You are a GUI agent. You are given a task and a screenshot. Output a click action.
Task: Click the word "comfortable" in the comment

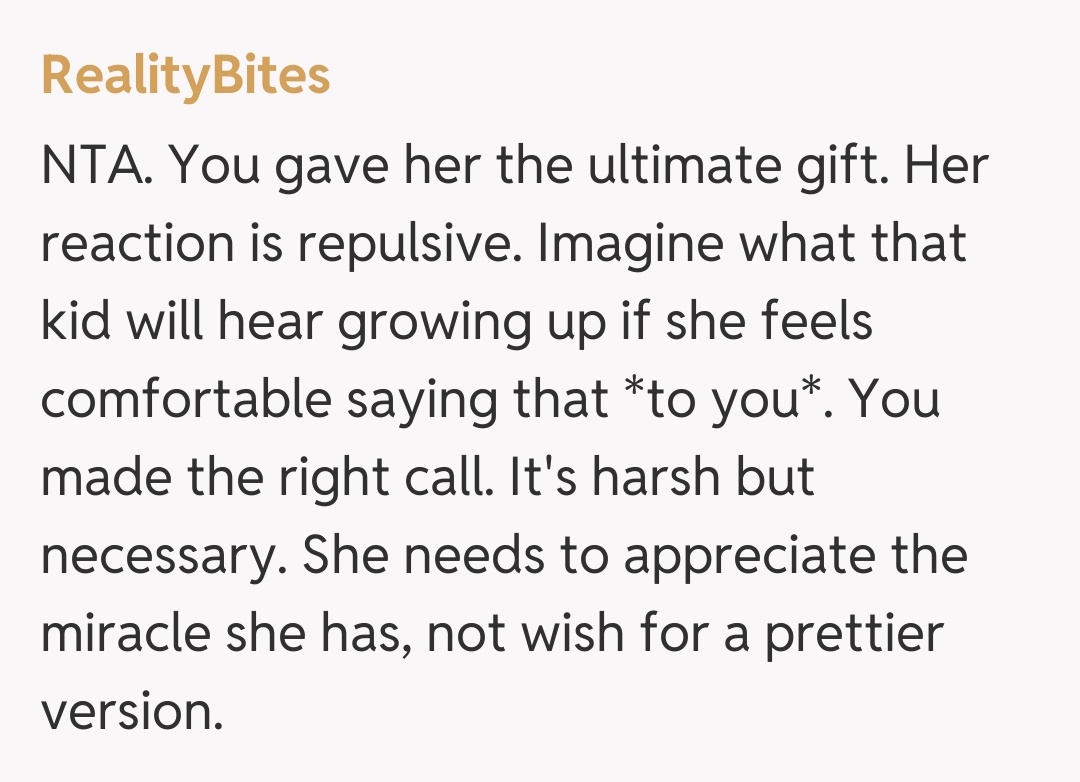[186, 400]
